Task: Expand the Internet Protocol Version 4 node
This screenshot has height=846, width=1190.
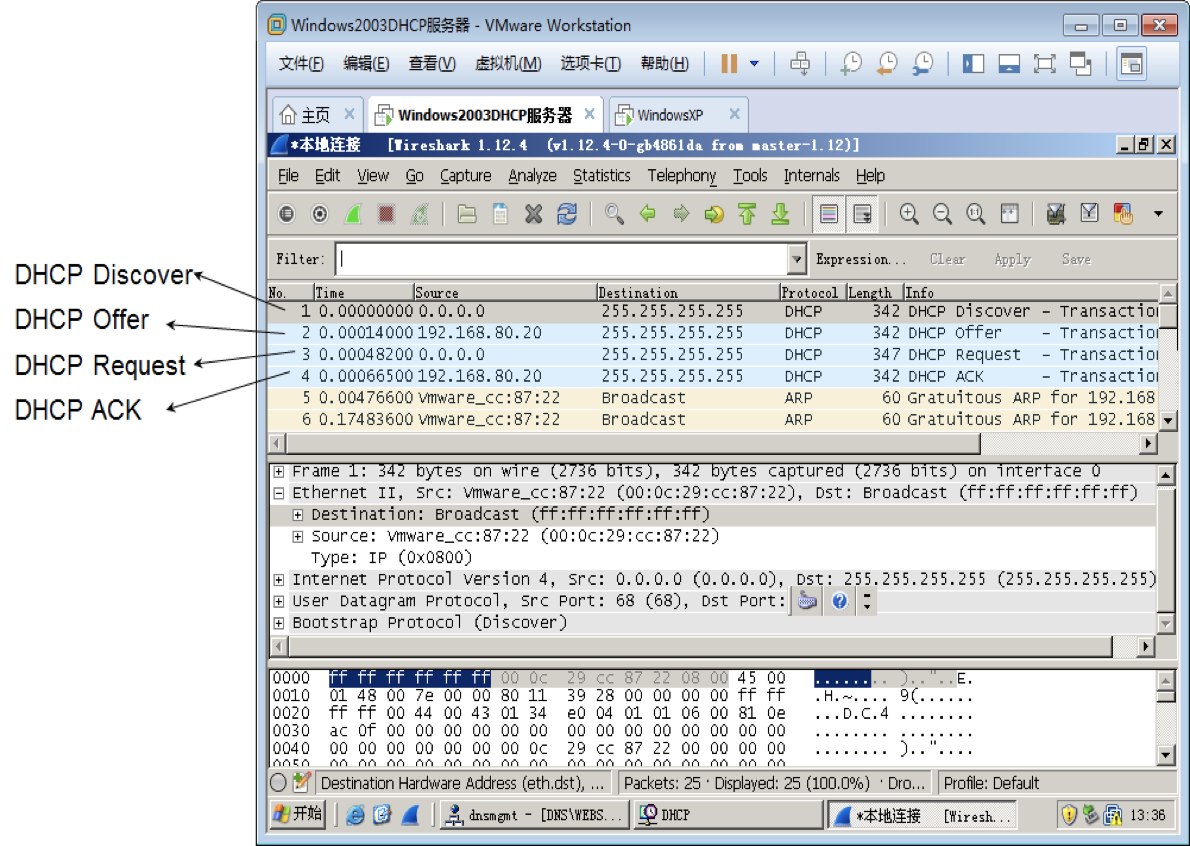Action: click(279, 580)
